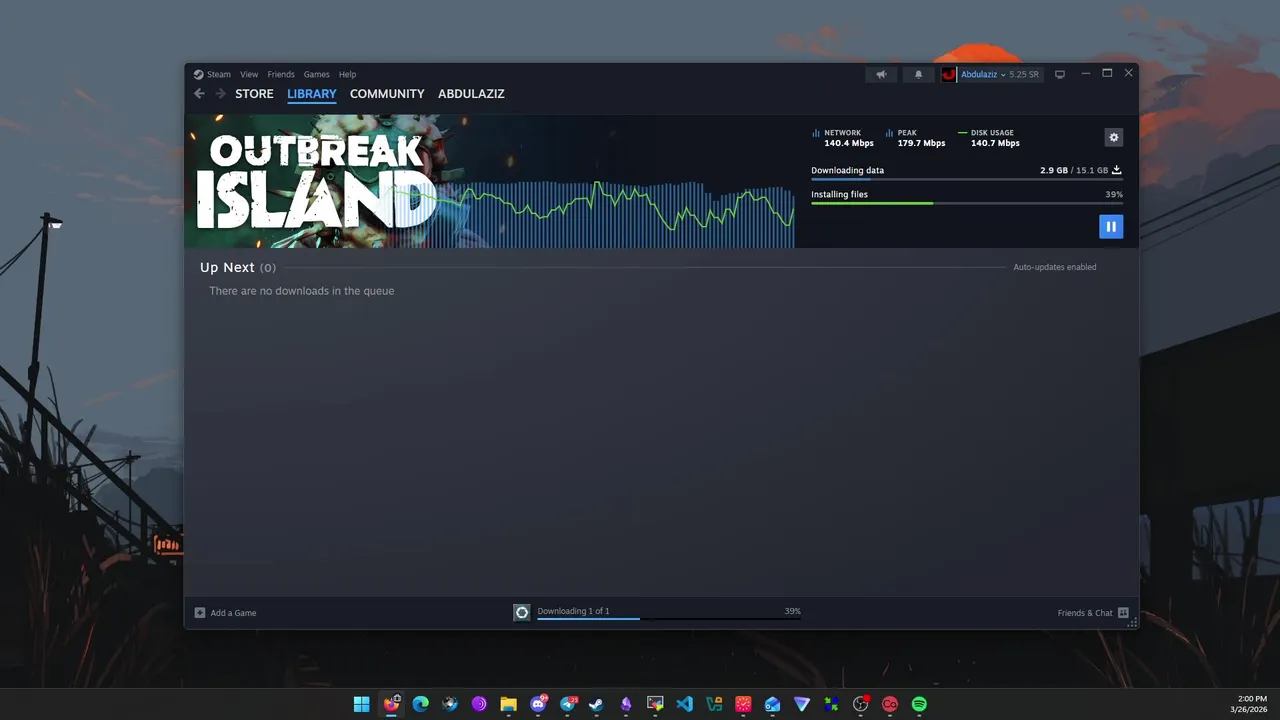This screenshot has width=1280, height=720.
Task: Open the Games menu
Action: point(317,74)
